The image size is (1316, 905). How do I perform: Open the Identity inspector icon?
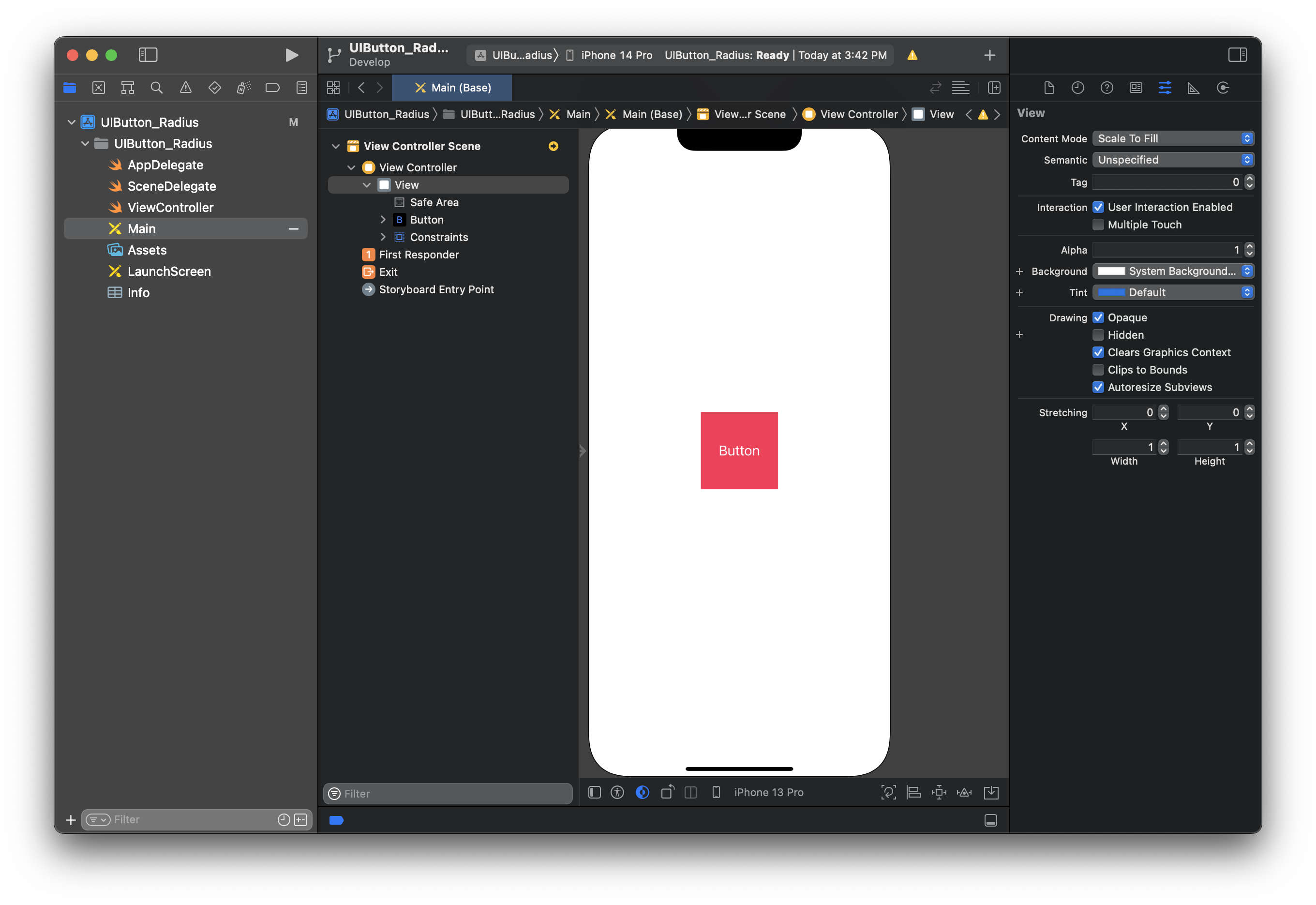pyautogui.click(x=1135, y=88)
